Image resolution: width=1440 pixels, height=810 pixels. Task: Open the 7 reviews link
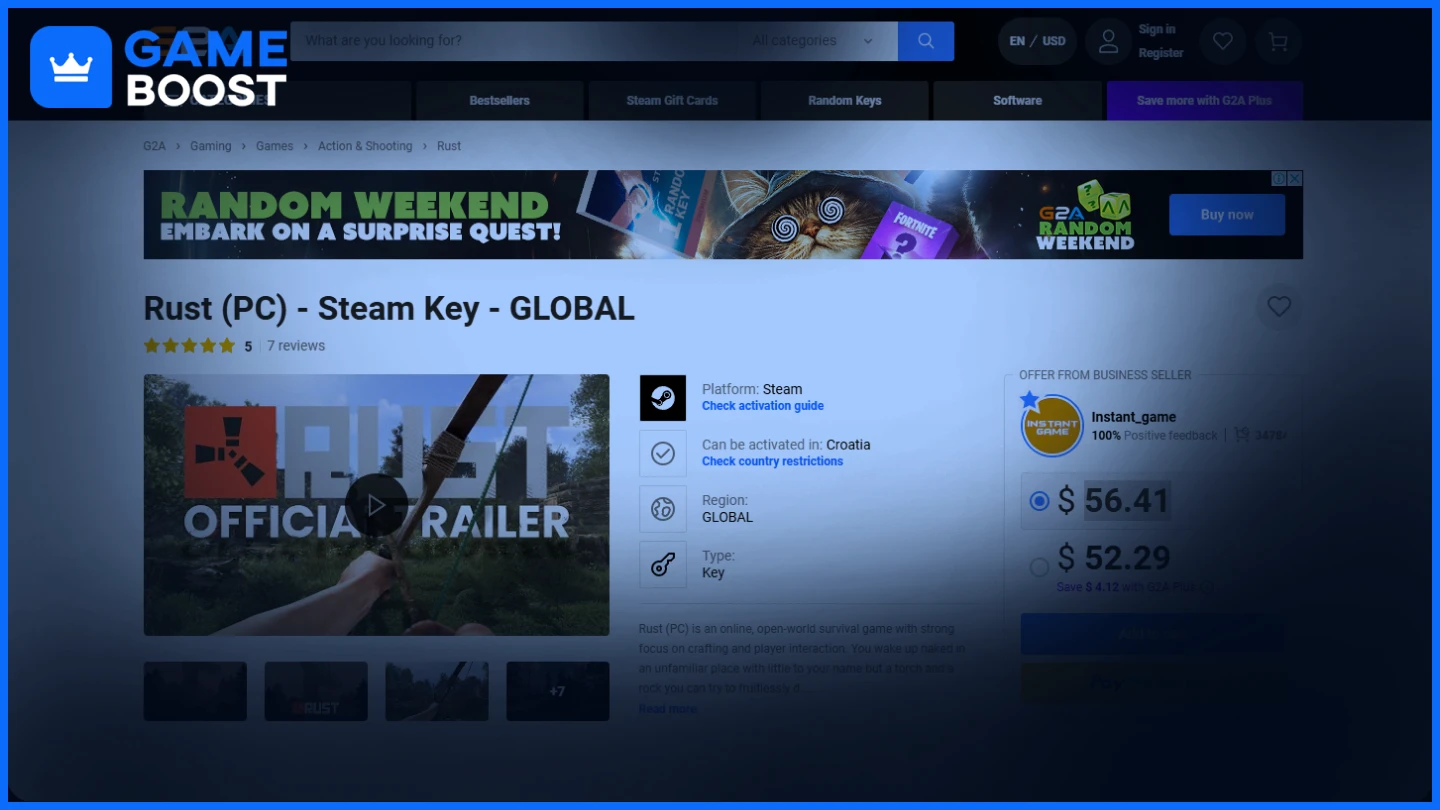click(296, 346)
